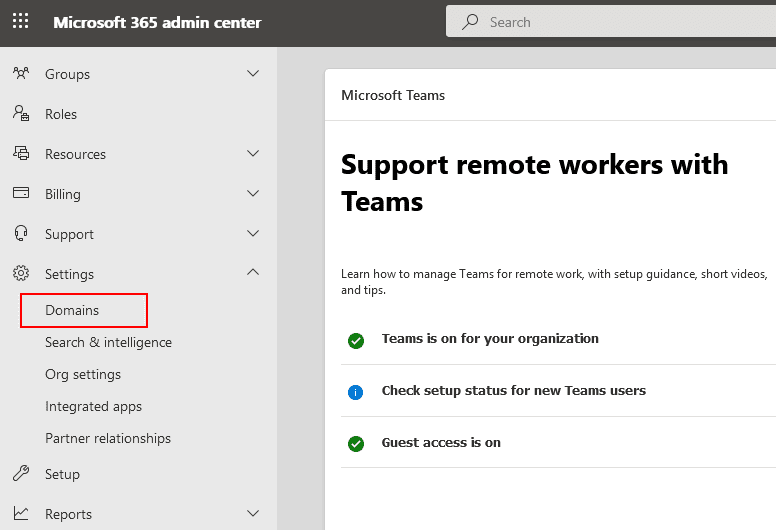
Task: Click the Roles icon in sidebar
Action: coord(21,114)
